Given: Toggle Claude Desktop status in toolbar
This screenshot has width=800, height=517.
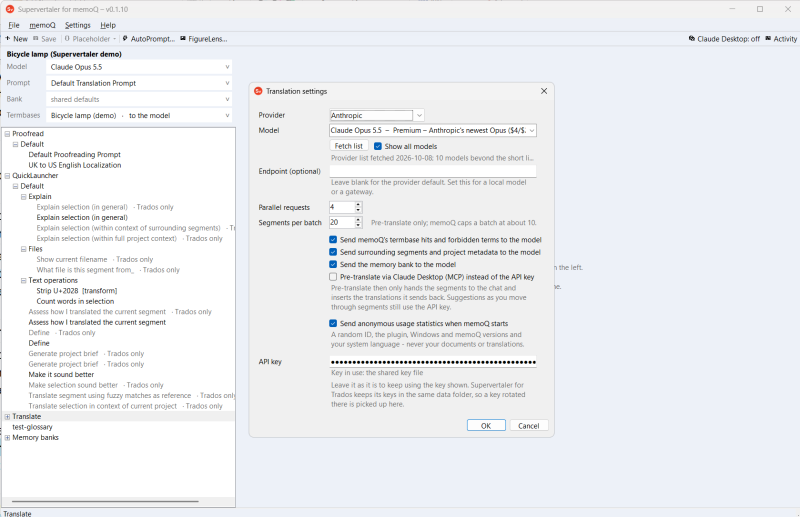Looking at the screenshot, I should [724, 39].
